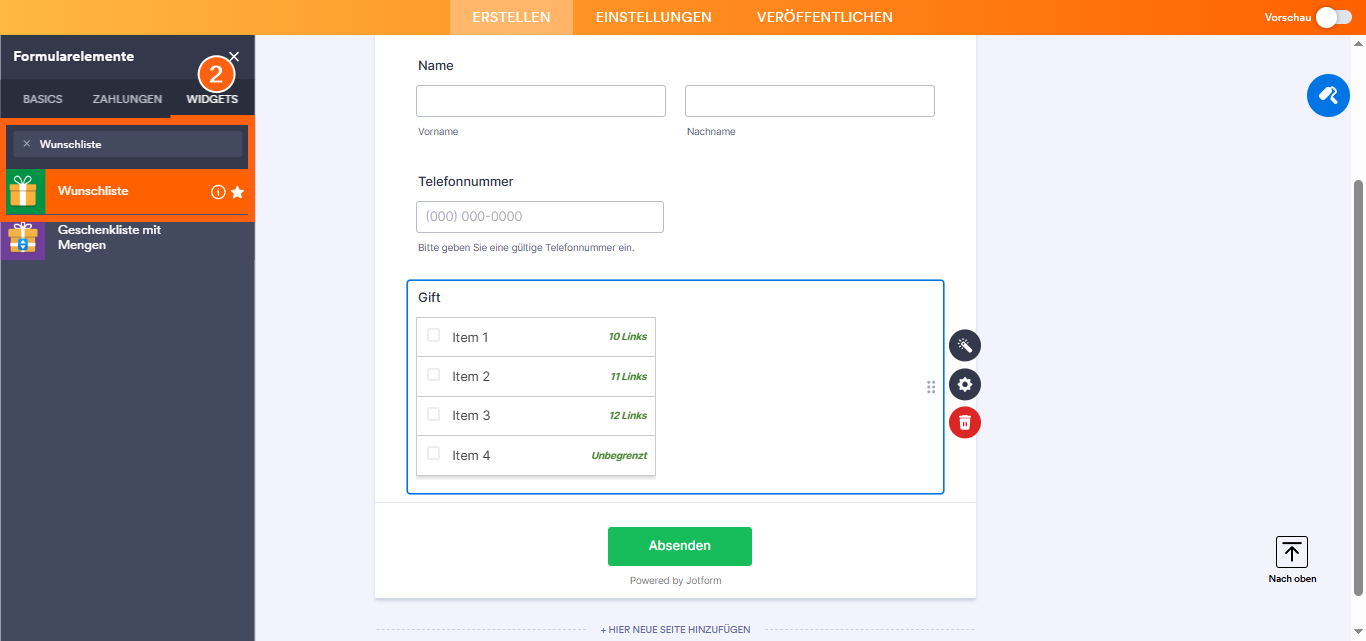1366x641 pixels.
Task: Open the form designer paint roller
Action: 1328,95
